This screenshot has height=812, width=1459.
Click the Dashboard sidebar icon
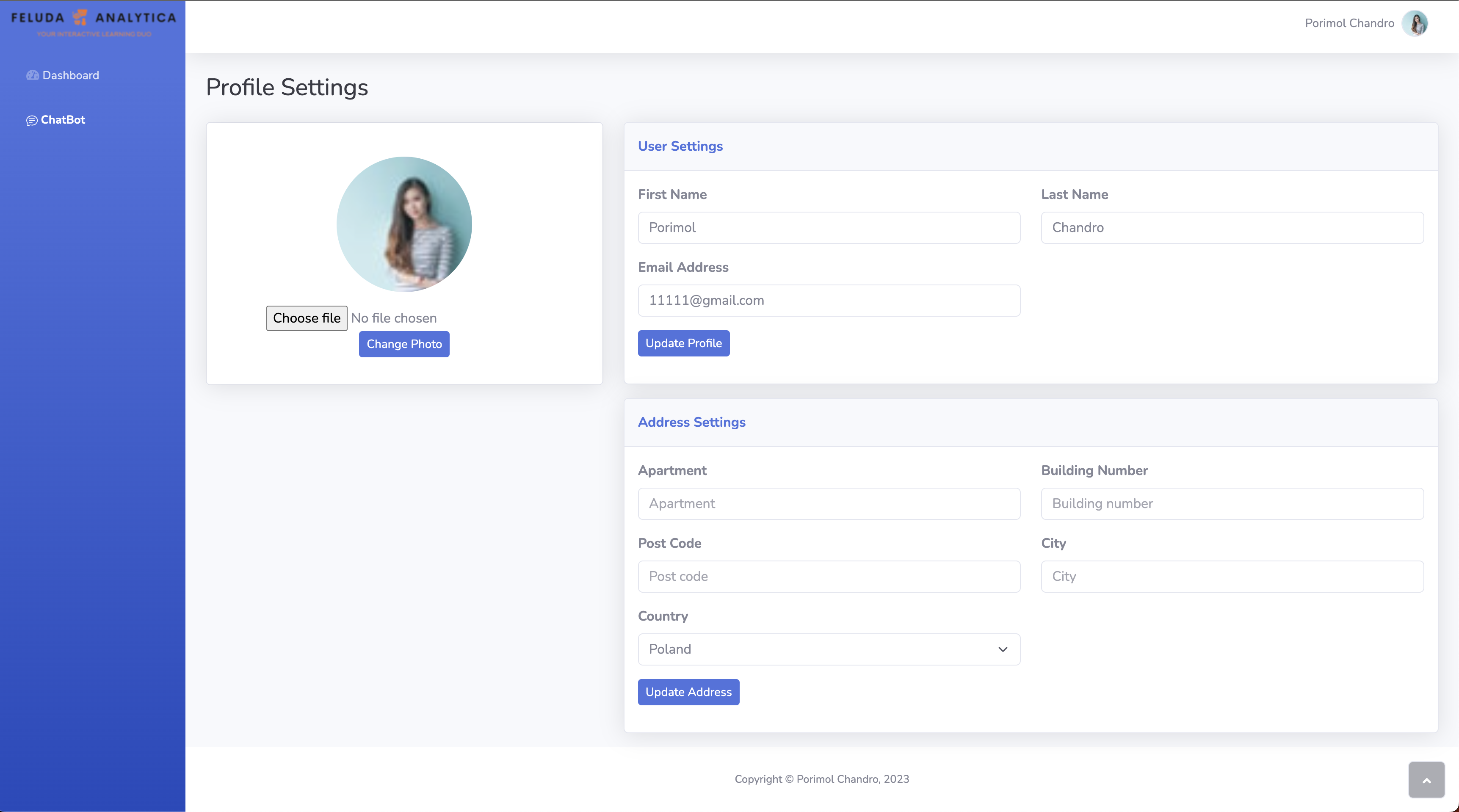[33, 75]
